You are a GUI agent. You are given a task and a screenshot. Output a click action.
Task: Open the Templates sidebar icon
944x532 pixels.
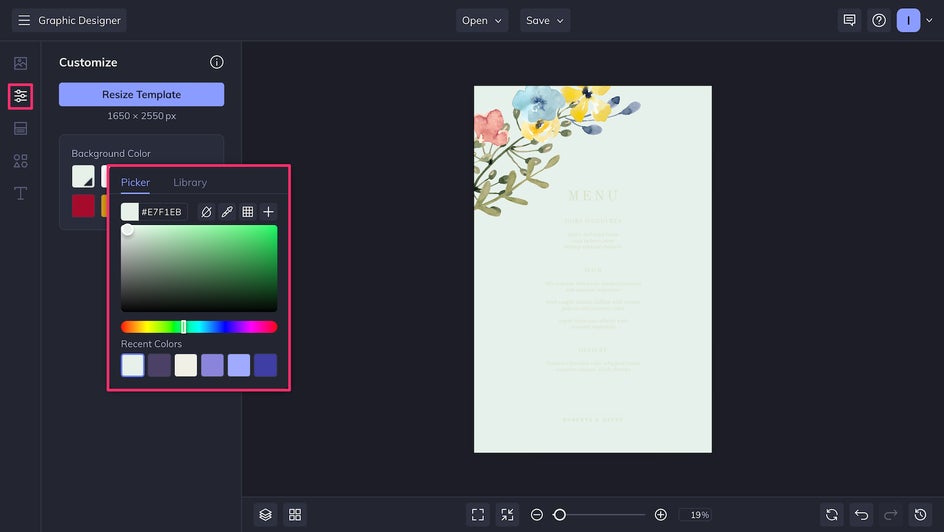(20, 128)
